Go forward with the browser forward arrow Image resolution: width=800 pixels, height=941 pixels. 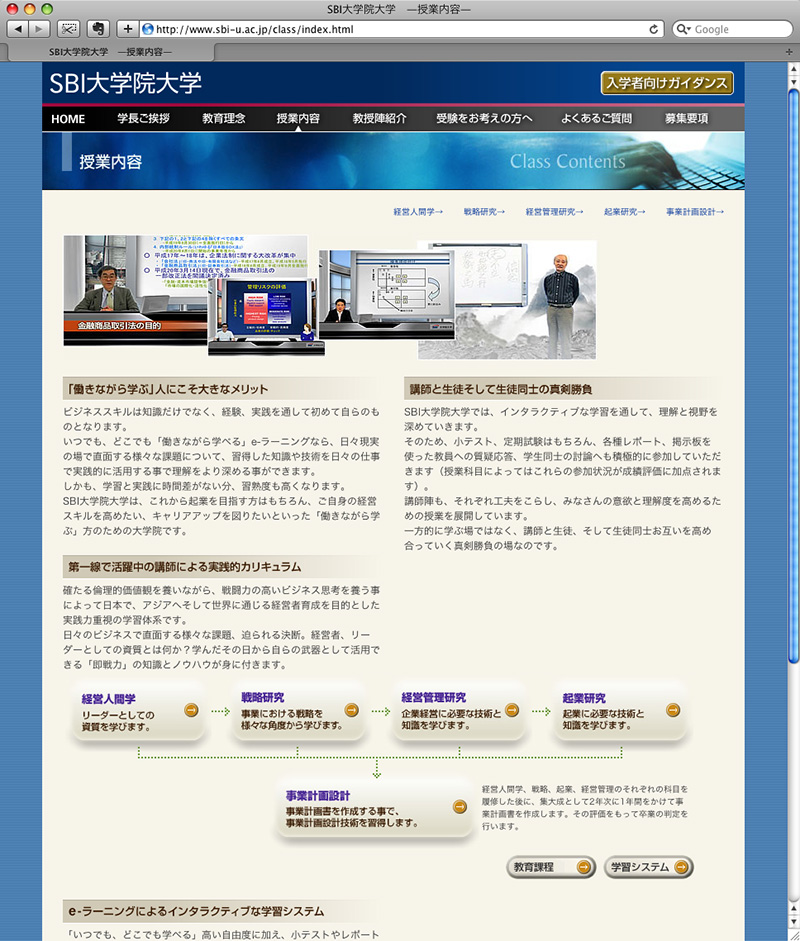click(x=38, y=29)
